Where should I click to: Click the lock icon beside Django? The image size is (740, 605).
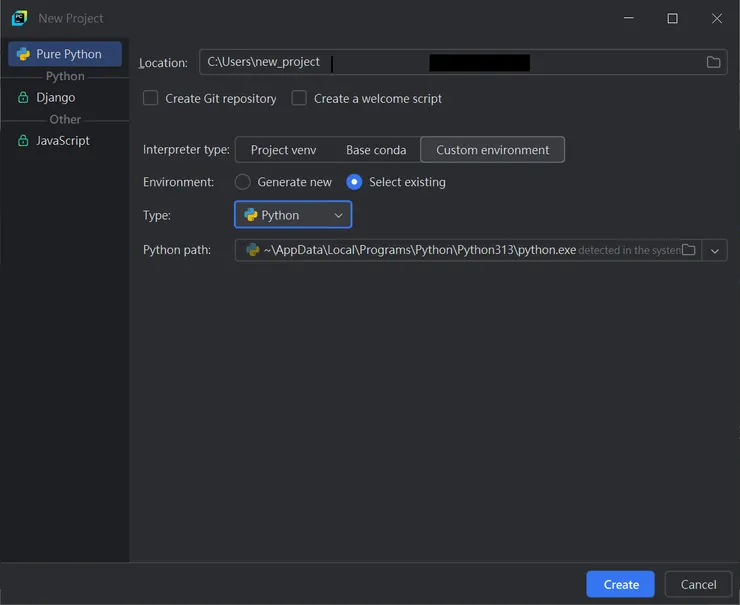[x=23, y=98]
